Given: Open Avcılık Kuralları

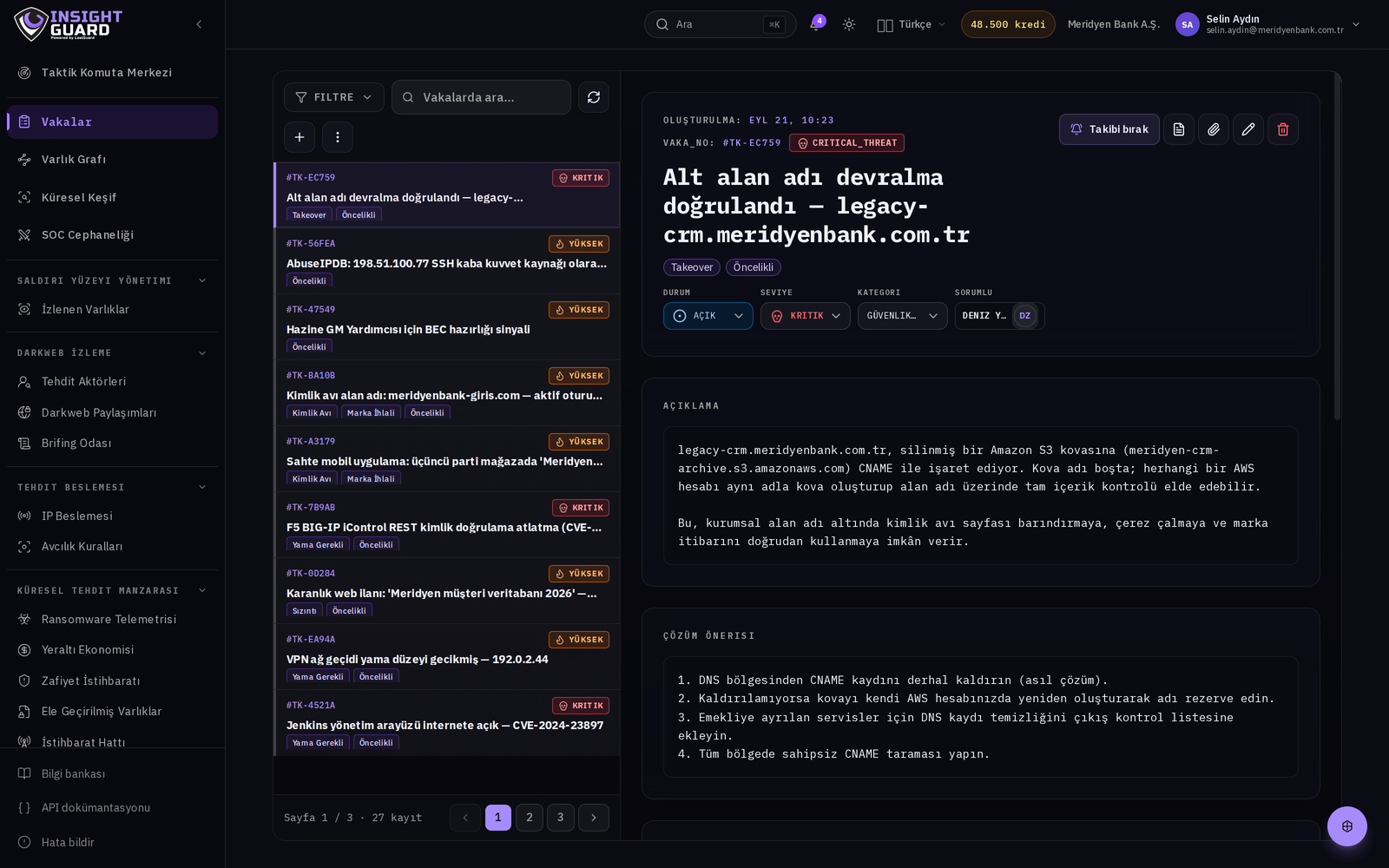Looking at the screenshot, I should [x=112, y=546].
